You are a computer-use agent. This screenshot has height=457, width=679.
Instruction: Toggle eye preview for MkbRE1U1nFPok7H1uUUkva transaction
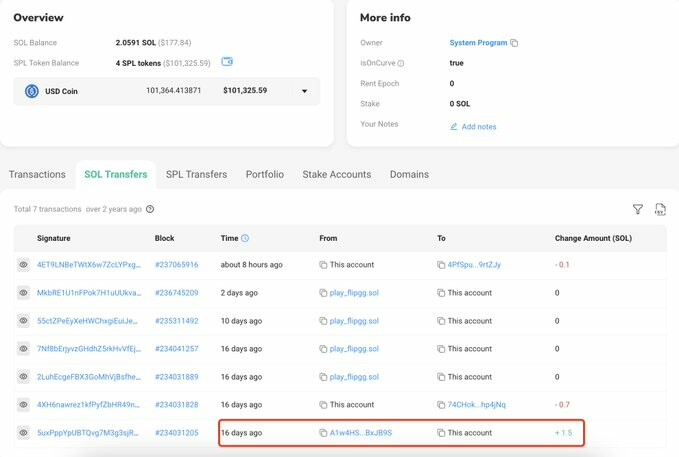(x=23, y=293)
